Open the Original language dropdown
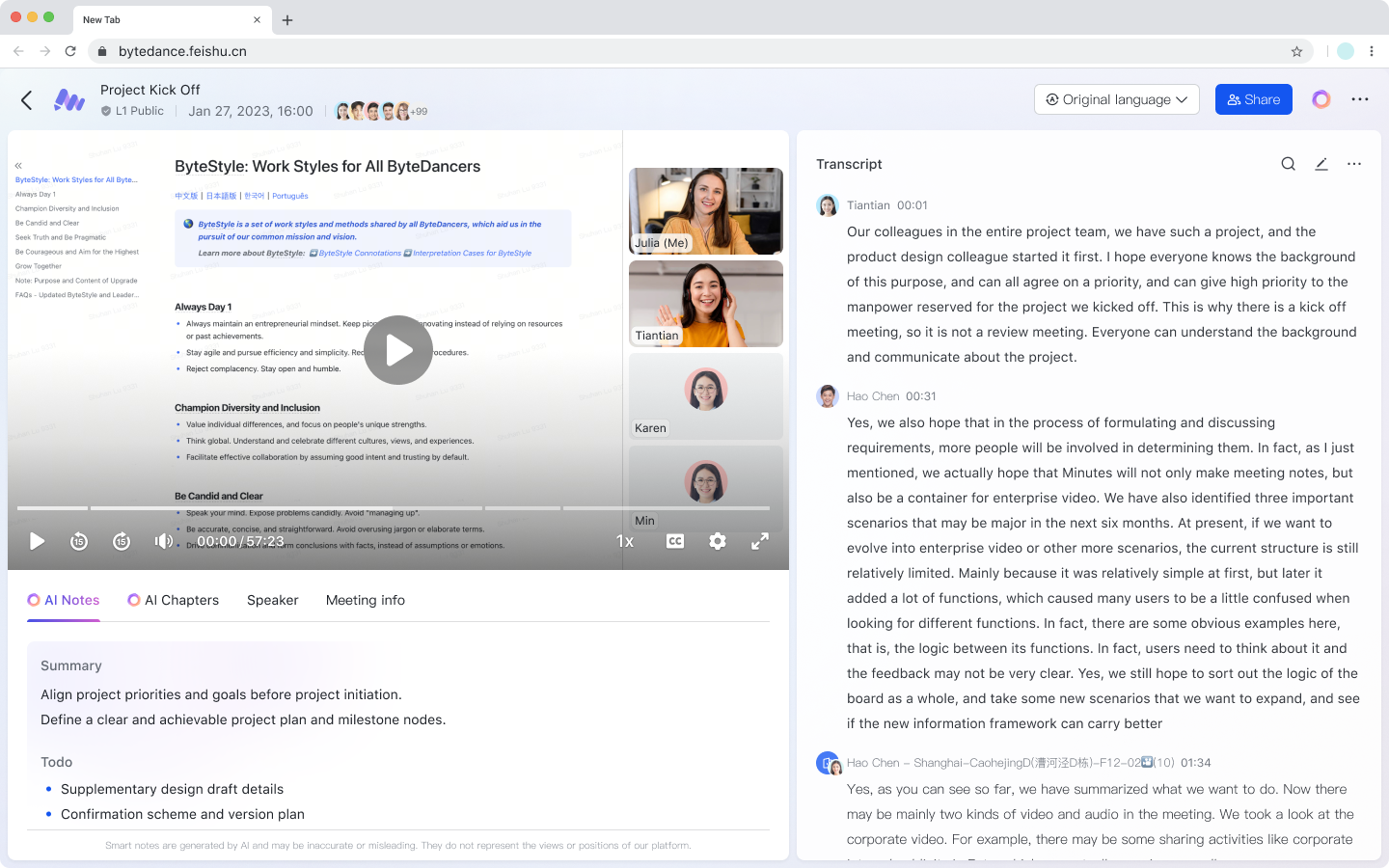 click(x=1117, y=99)
